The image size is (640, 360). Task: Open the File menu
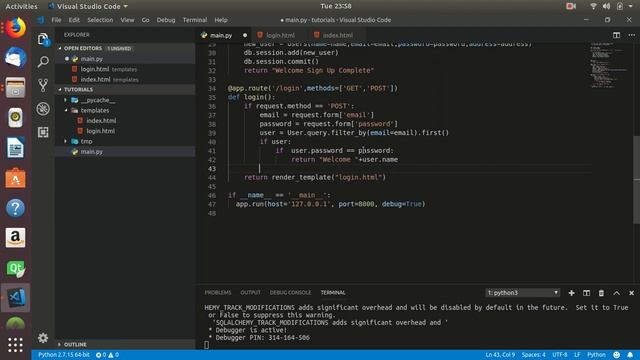pos(56,20)
